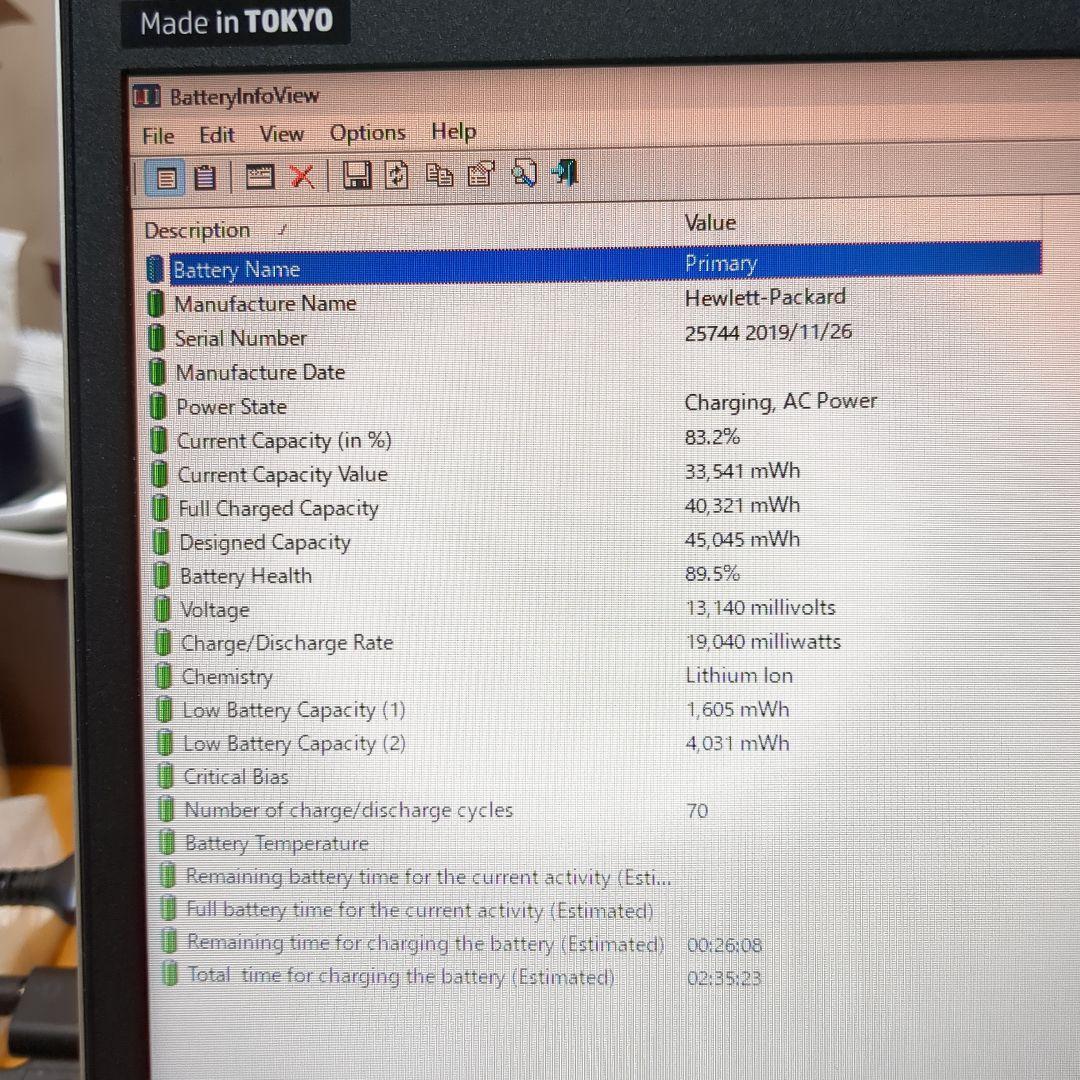The height and width of the screenshot is (1080, 1080).
Task: Open the File menu
Action: pos(157,135)
